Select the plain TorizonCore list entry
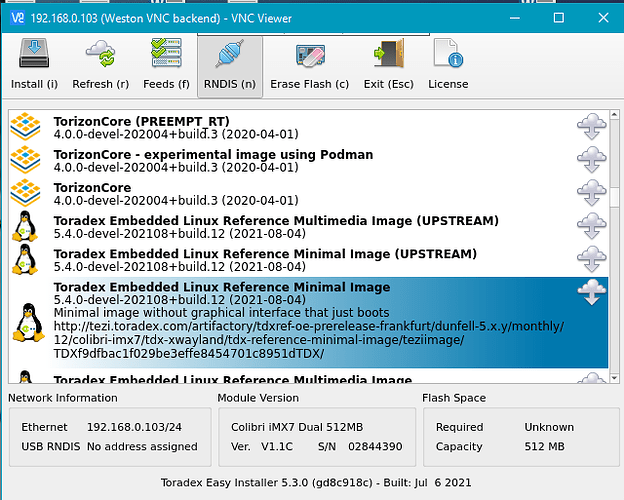This screenshot has height=500, width=624. 308,193
